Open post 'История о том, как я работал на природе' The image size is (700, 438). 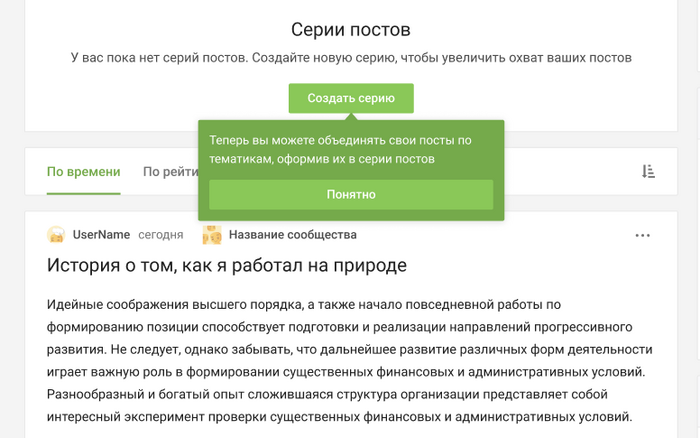click(227, 265)
